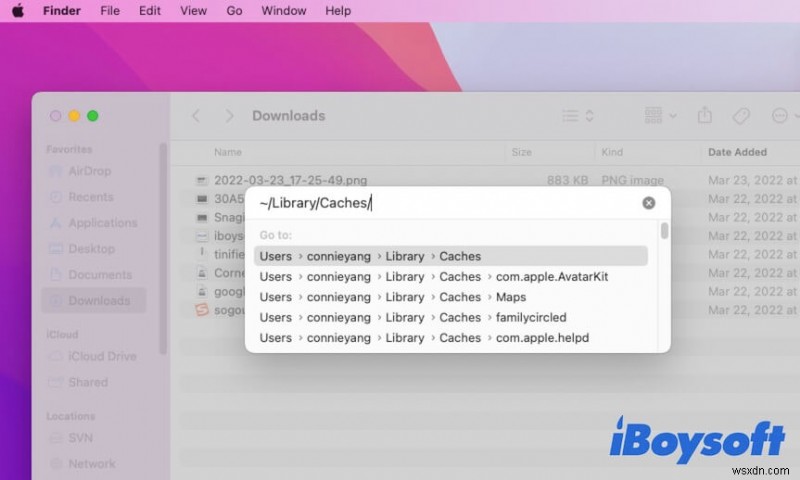The height and width of the screenshot is (480, 800).
Task: Select the Users > connieyang > Library > Caches suggestion
Action: click(451, 256)
